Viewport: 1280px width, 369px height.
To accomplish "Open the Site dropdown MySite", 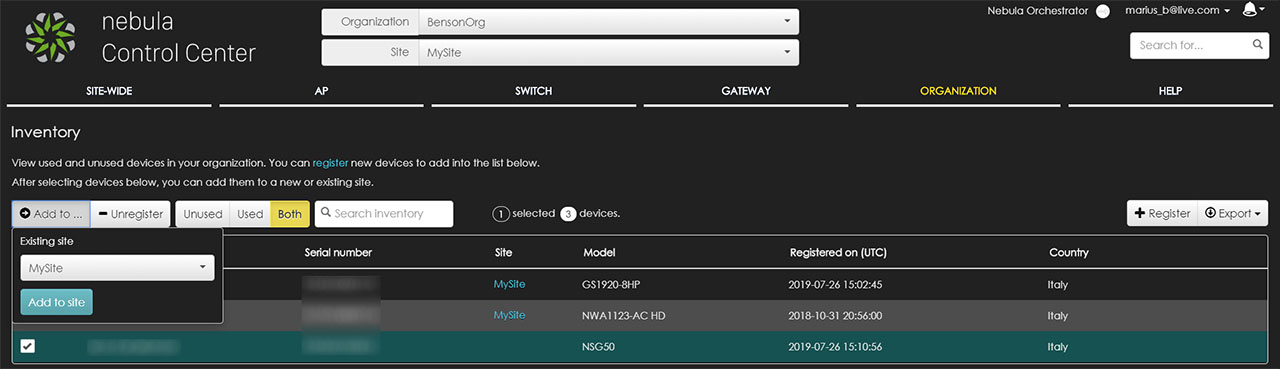I will point(609,52).
